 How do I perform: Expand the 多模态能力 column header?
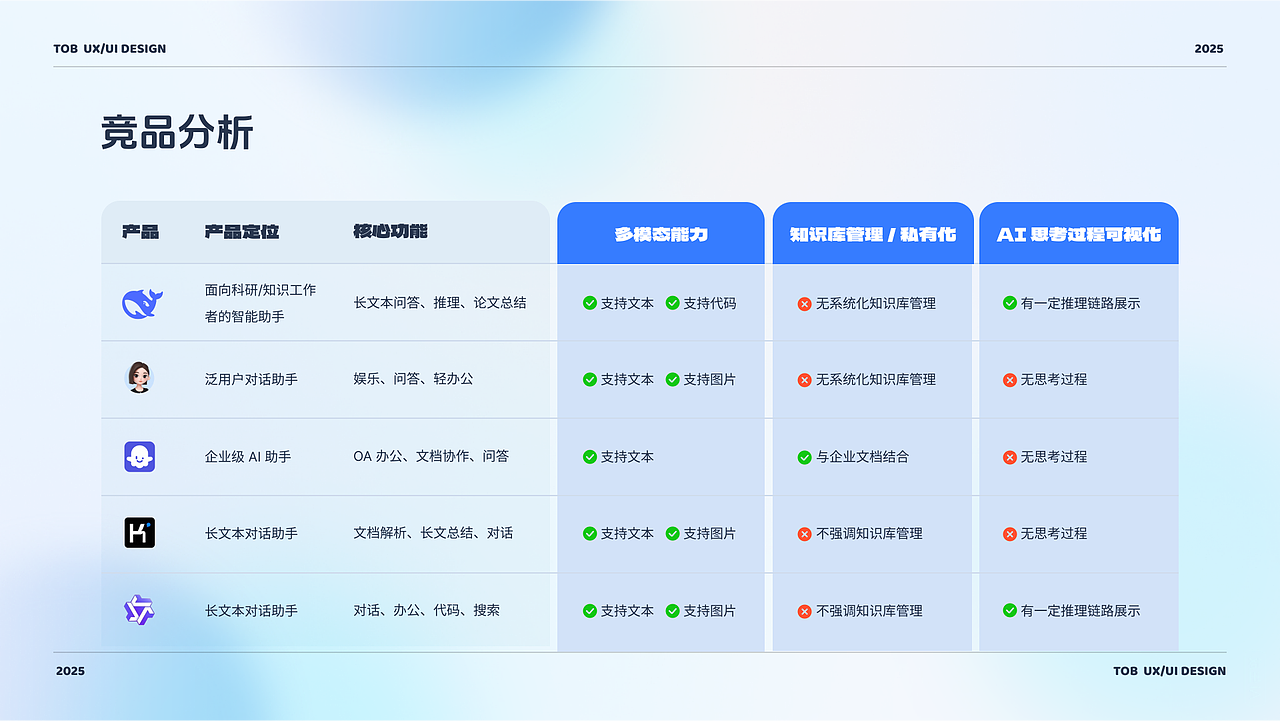tap(661, 233)
